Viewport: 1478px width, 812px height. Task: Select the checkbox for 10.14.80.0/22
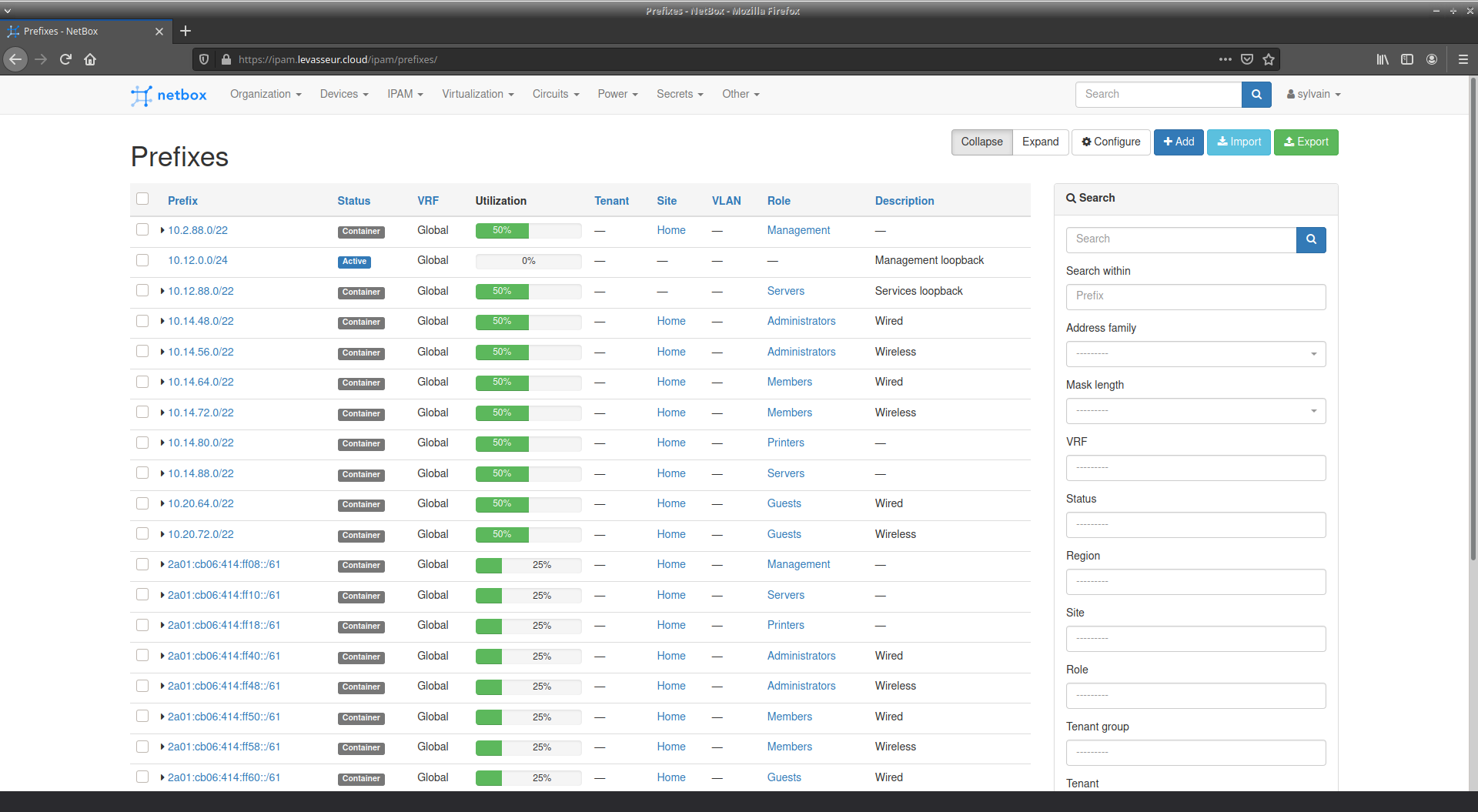point(142,443)
